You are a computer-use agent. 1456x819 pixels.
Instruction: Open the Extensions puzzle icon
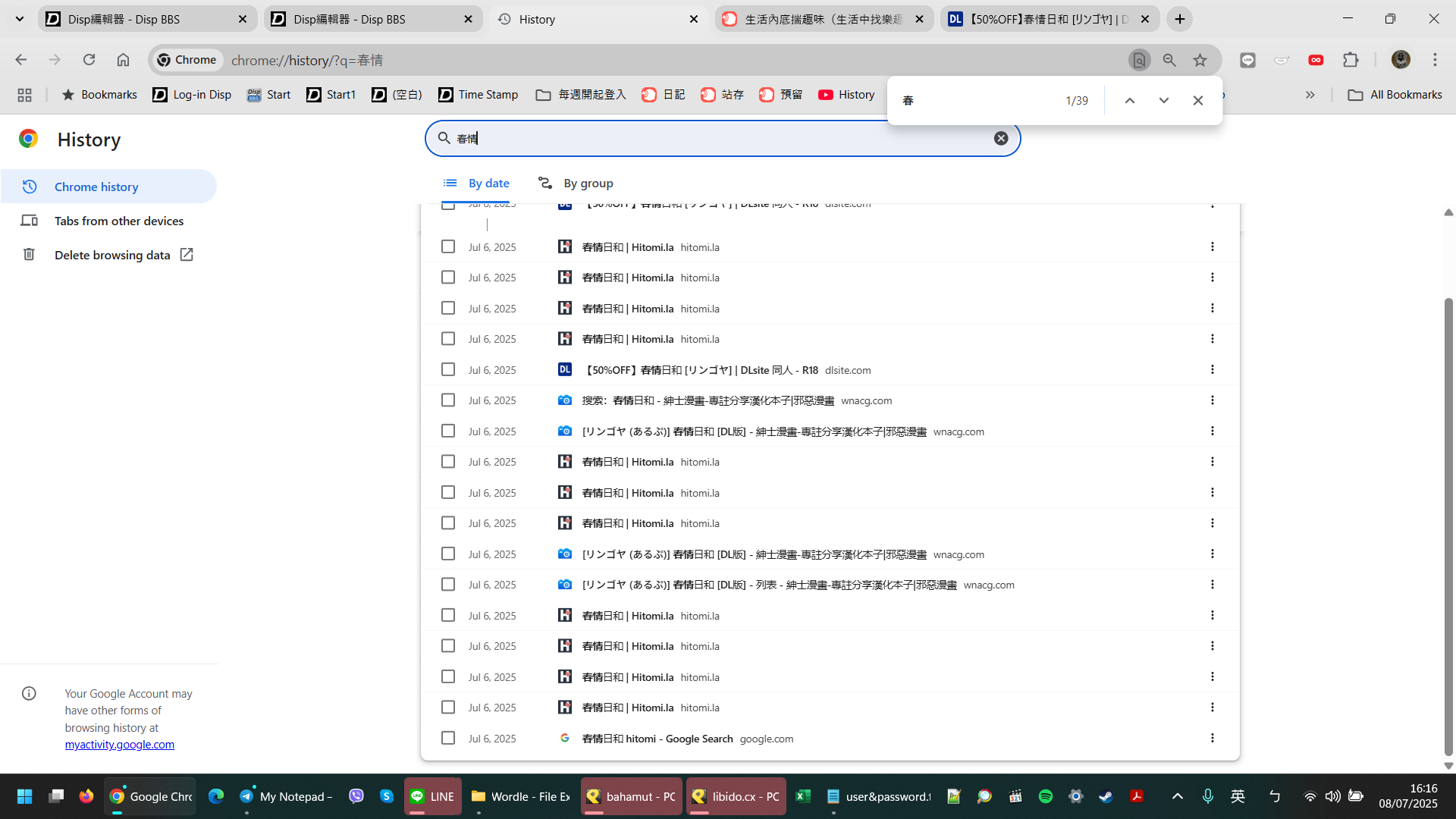tap(1351, 60)
